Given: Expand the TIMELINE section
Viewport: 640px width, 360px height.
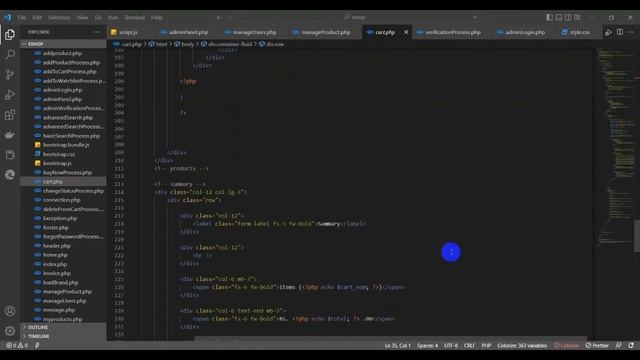Looking at the screenshot, I should (x=63, y=336).
